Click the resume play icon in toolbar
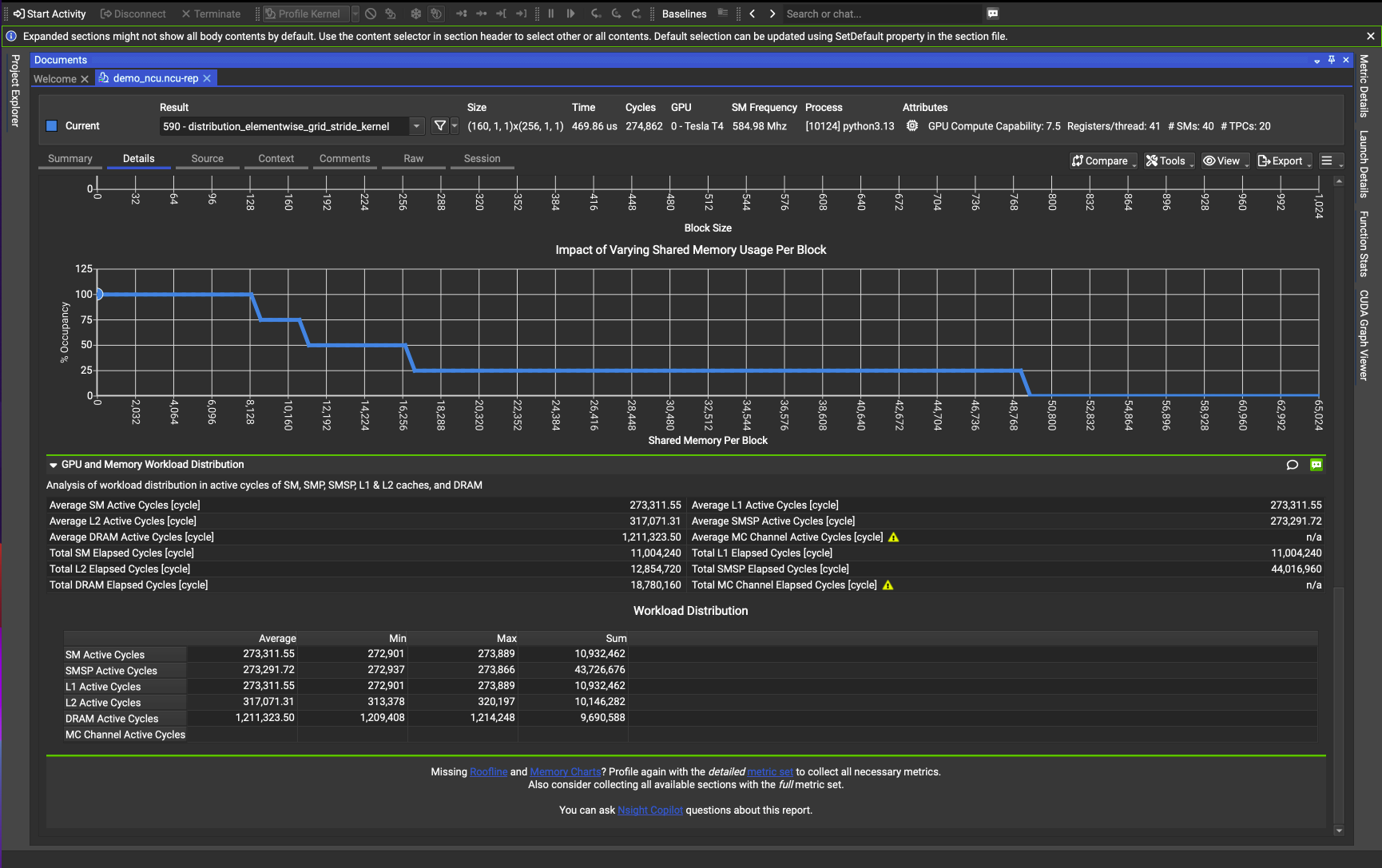This screenshot has width=1382, height=868. pyautogui.click(x=570, y=14)
